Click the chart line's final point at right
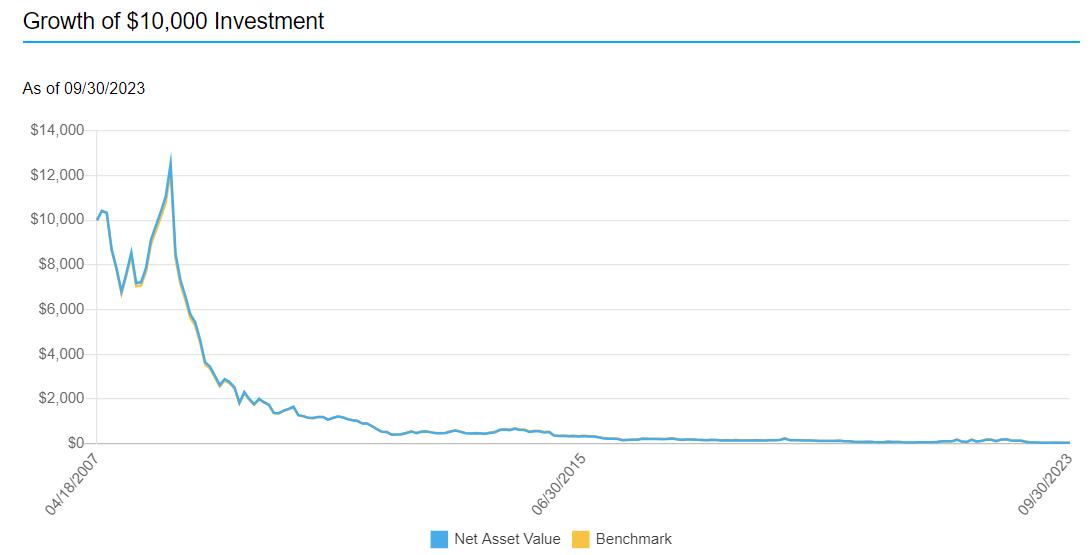The height and width of the screenshot is (555, 1091). [1069, 442]
